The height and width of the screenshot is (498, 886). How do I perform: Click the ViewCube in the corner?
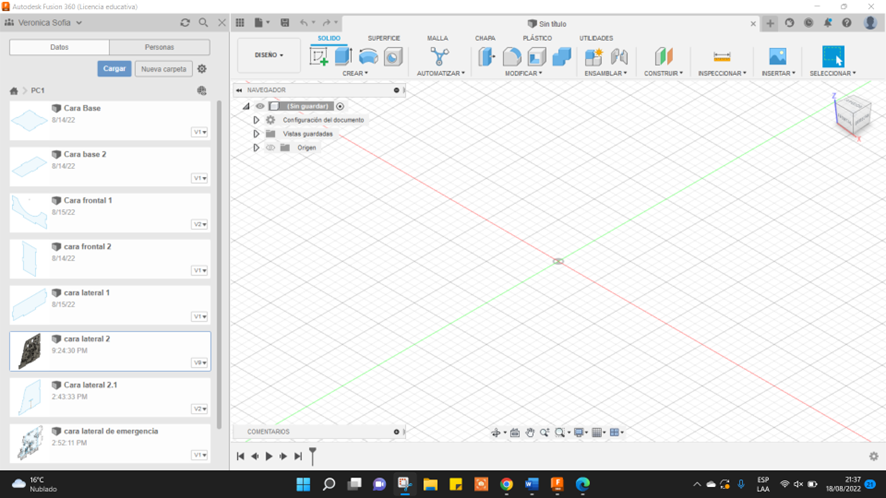[852, 115]
